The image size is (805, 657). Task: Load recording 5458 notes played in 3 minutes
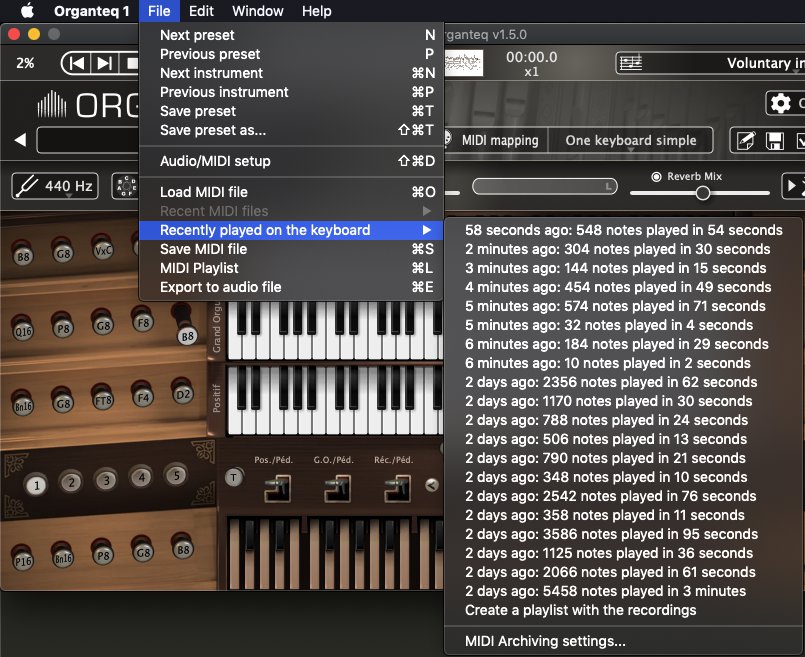624,591
